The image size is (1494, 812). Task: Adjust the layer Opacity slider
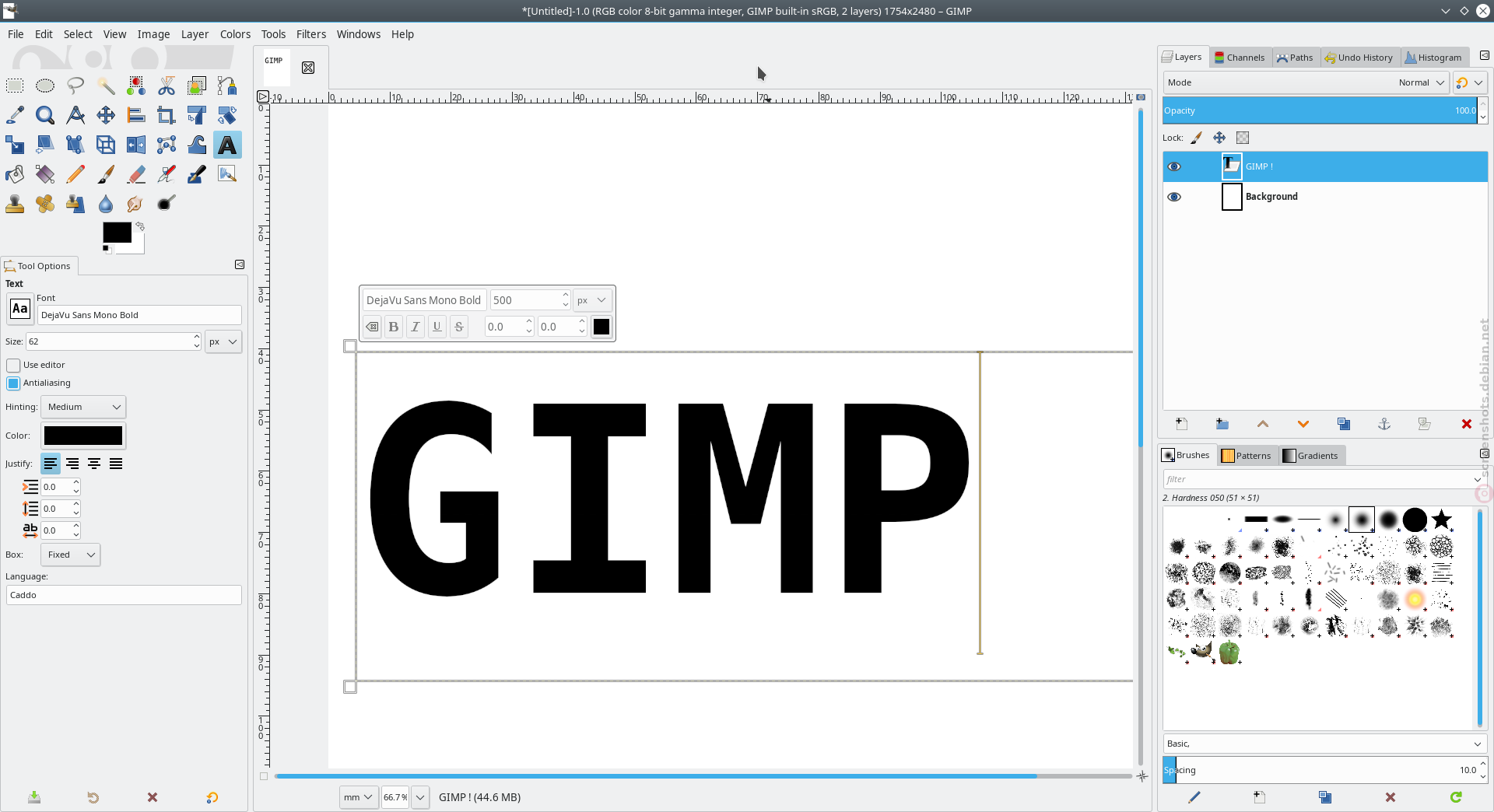click(1320, 110)
